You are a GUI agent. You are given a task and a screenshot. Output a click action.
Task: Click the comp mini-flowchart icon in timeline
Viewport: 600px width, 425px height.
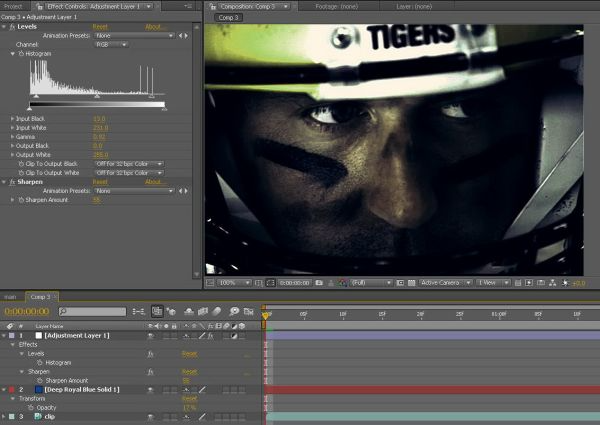[x=139, y=312]
